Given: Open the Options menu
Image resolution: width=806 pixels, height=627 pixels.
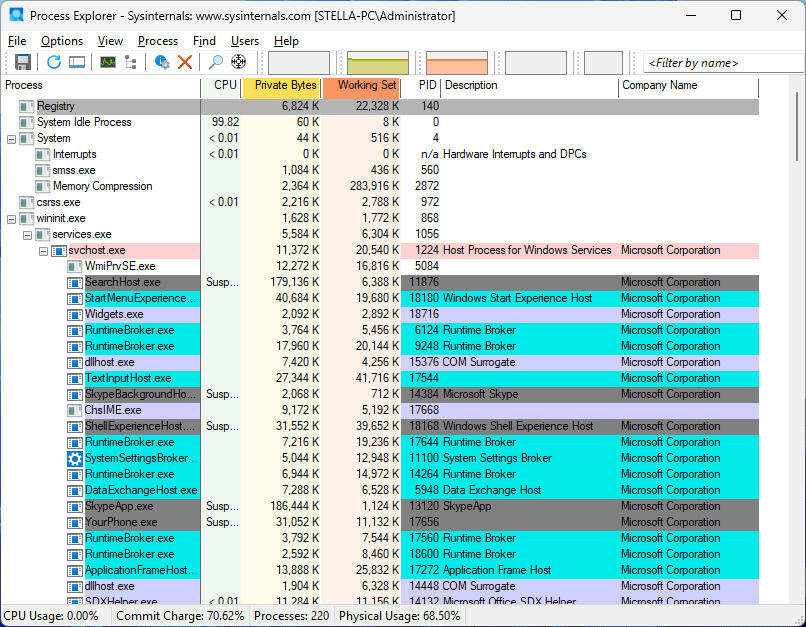Looking at the screenshot, I should tap(62, 41).
